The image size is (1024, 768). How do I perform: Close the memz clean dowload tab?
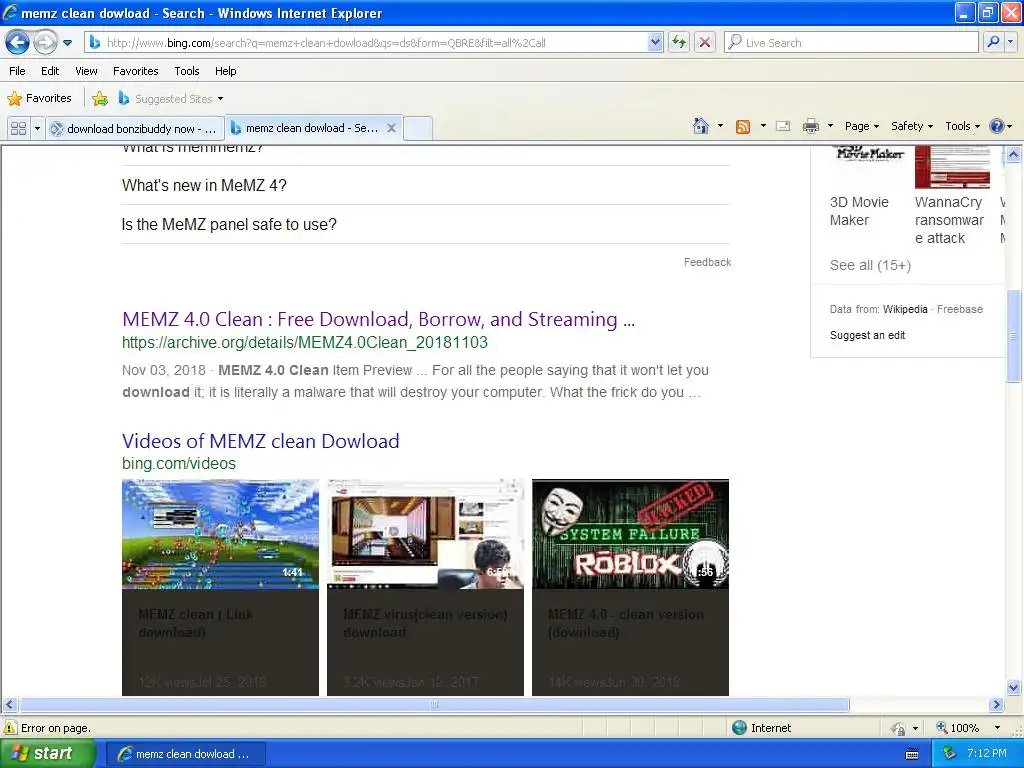coord(391,128)
